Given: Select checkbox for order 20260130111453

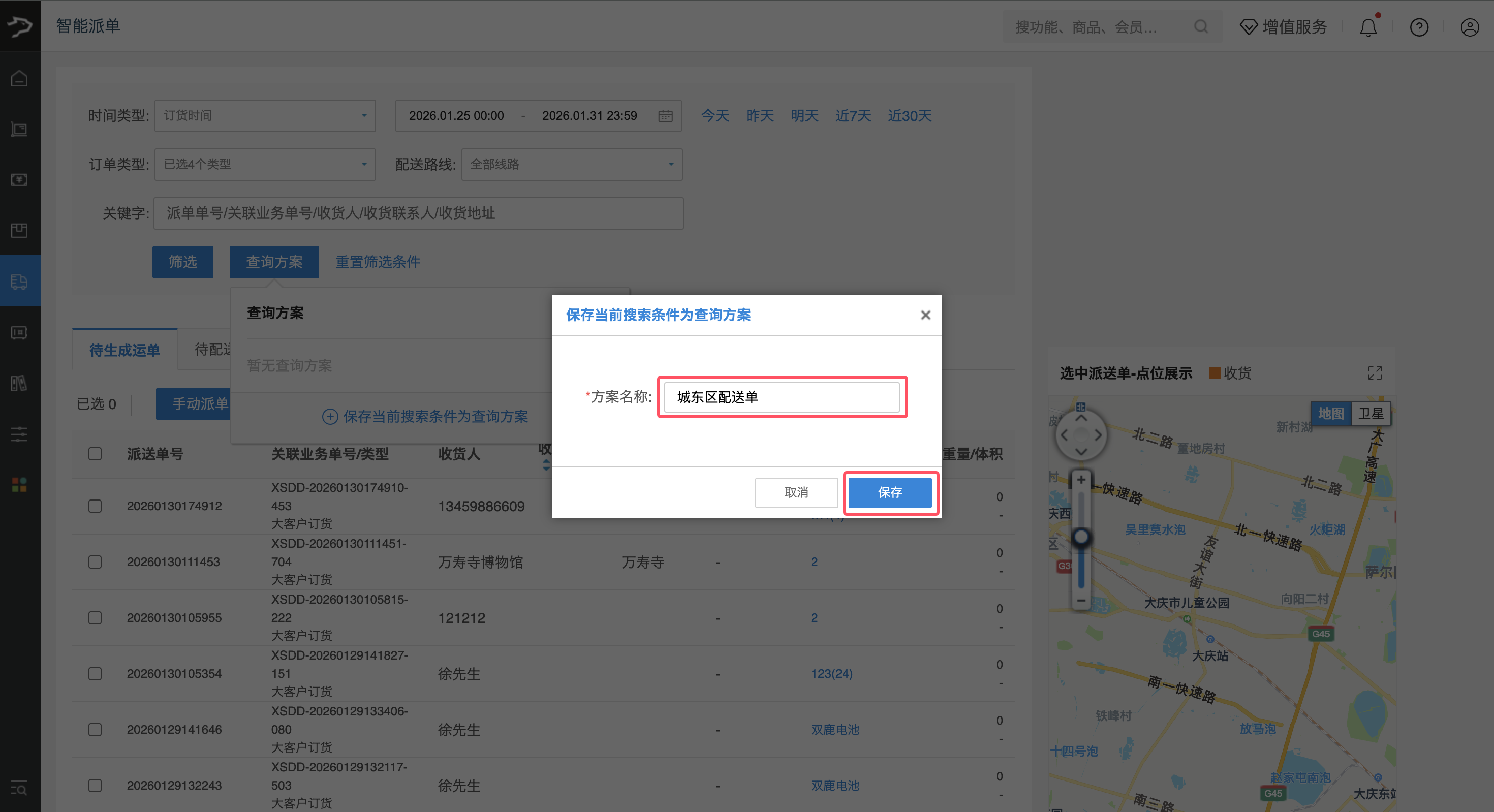Looking at the screenshot, I should pyautogui.click(x=95, y=561).
